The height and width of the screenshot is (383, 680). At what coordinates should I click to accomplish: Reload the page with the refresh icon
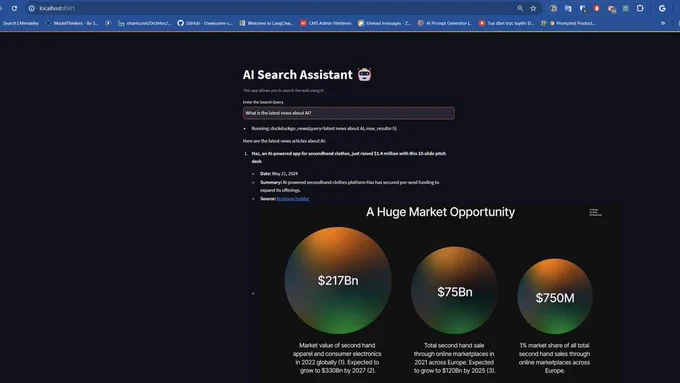pos(14,8)
